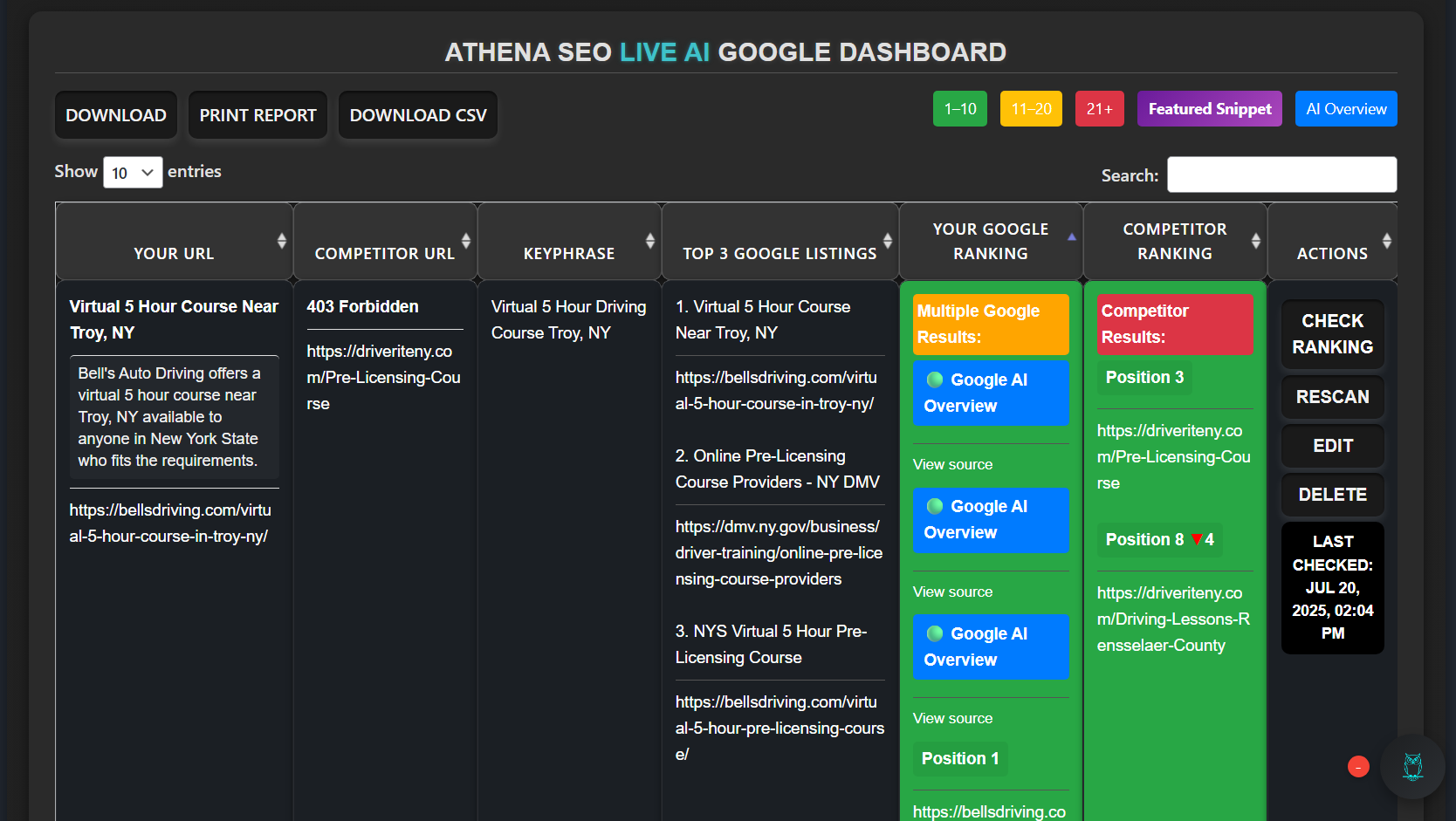Screen dimensions: 1456x821
Task: Click third View source link
Action: [x=952, y=719]
